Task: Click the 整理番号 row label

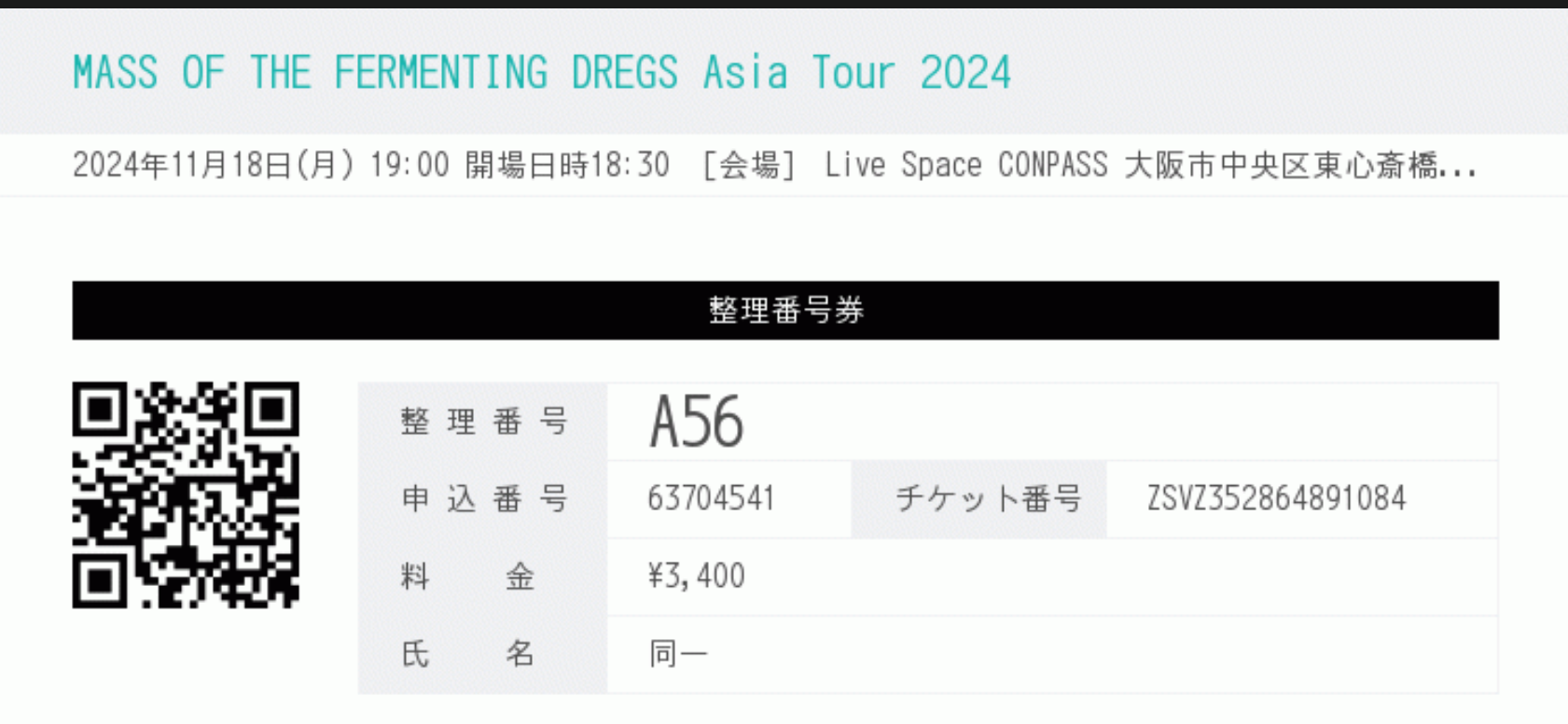Action: (483, 422)
